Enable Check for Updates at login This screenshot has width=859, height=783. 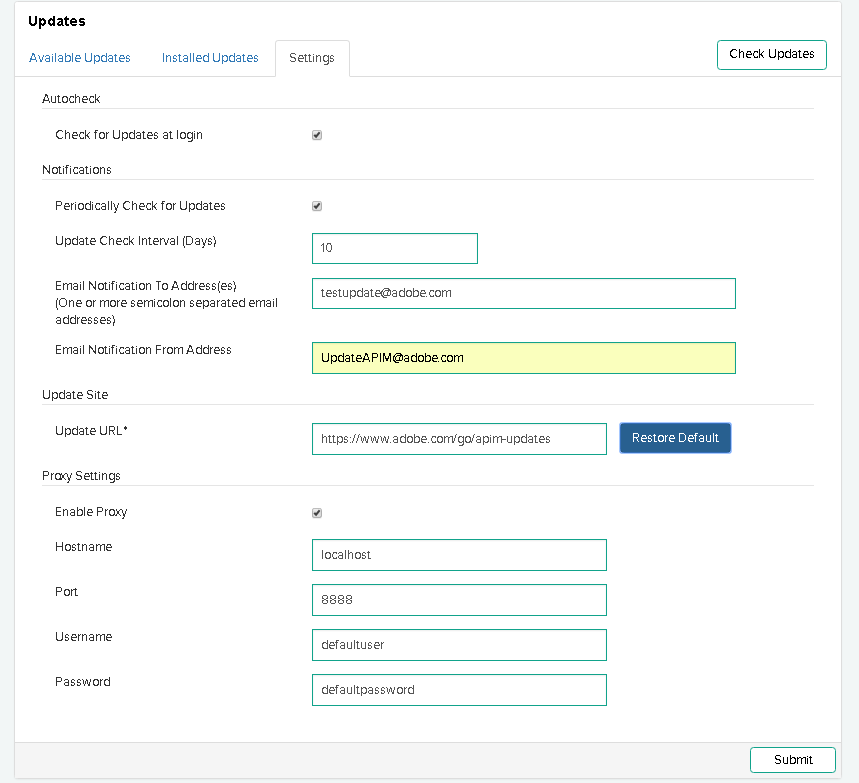[x=317, y=135]
